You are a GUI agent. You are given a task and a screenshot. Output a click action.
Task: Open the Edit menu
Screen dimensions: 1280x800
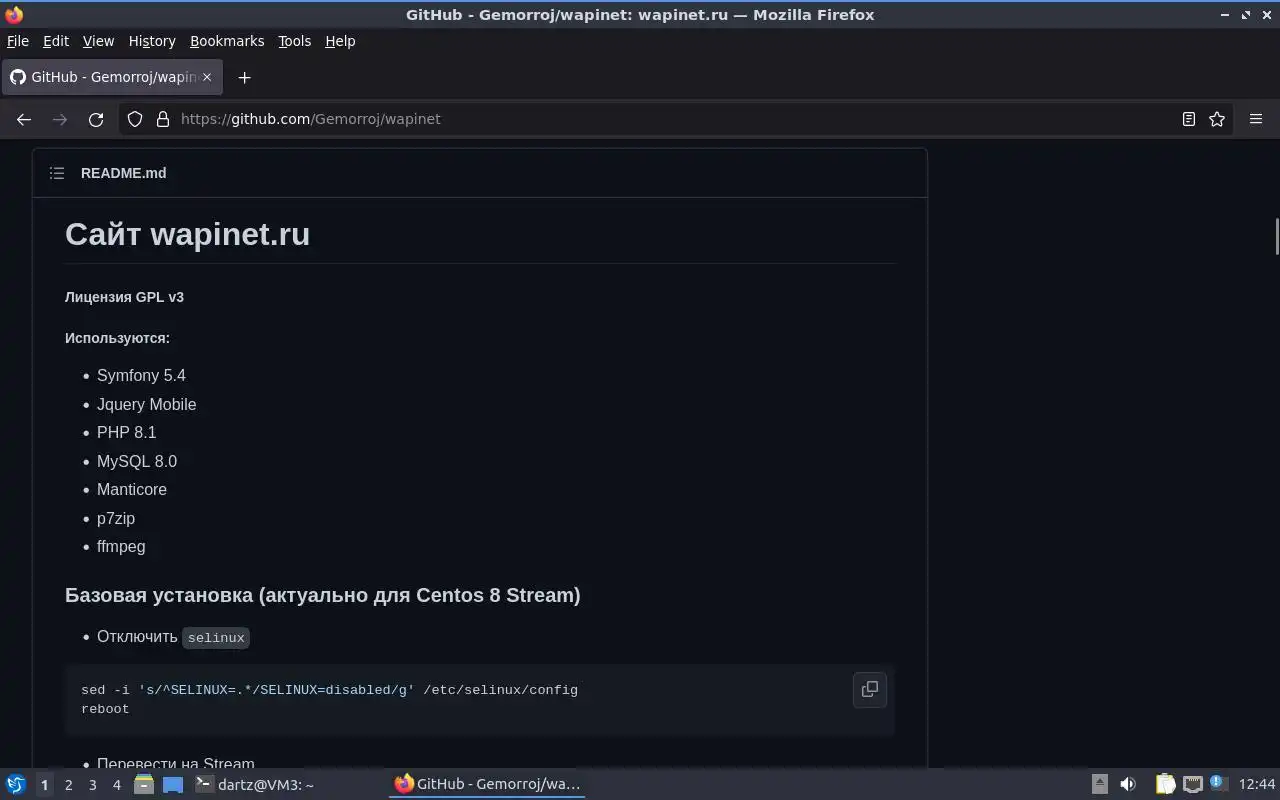pyautogui.click(x=56, y=41)
